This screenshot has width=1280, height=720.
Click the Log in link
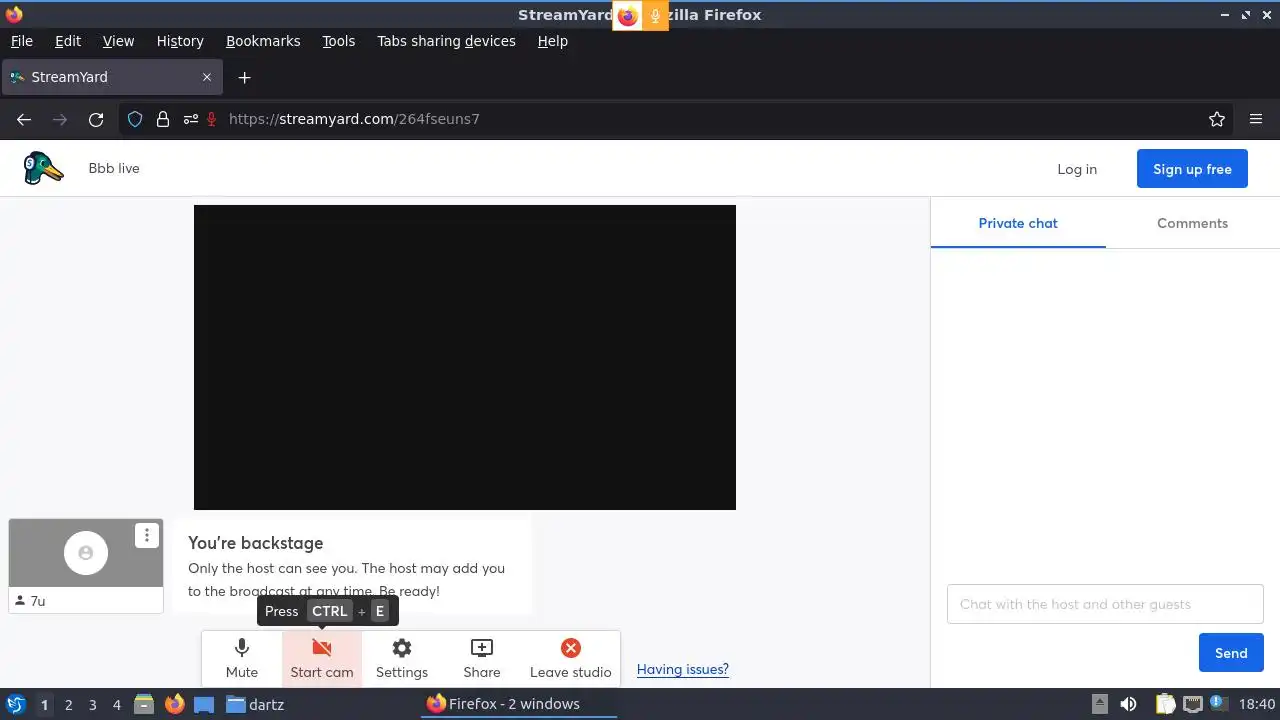pos(1077,169)
